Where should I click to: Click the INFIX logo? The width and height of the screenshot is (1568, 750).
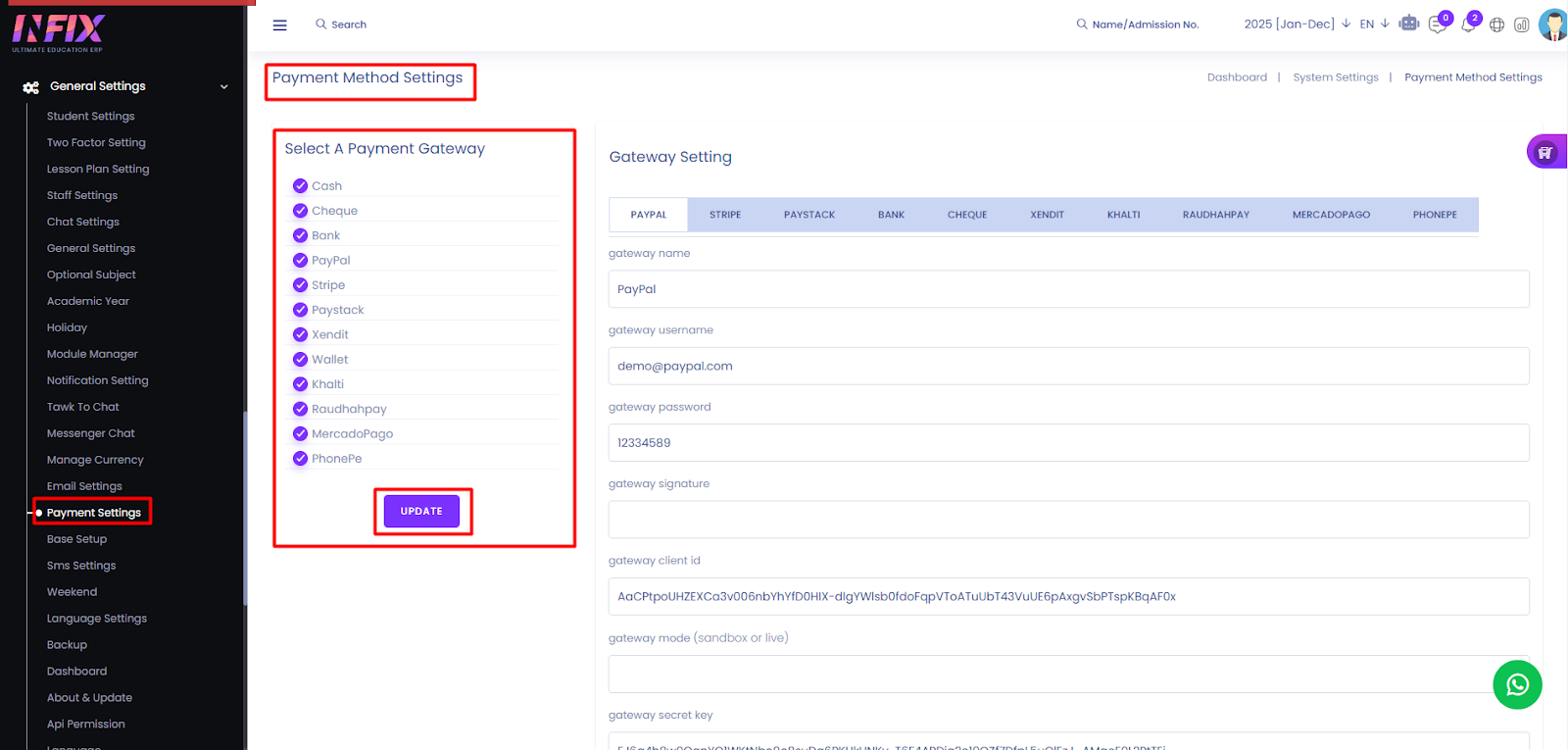[58, 32]
